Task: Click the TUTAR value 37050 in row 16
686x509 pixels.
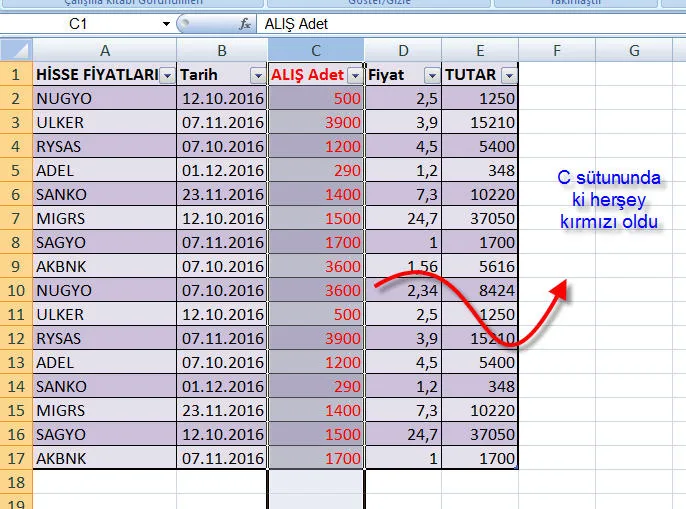Action: (x=480, y=435)
